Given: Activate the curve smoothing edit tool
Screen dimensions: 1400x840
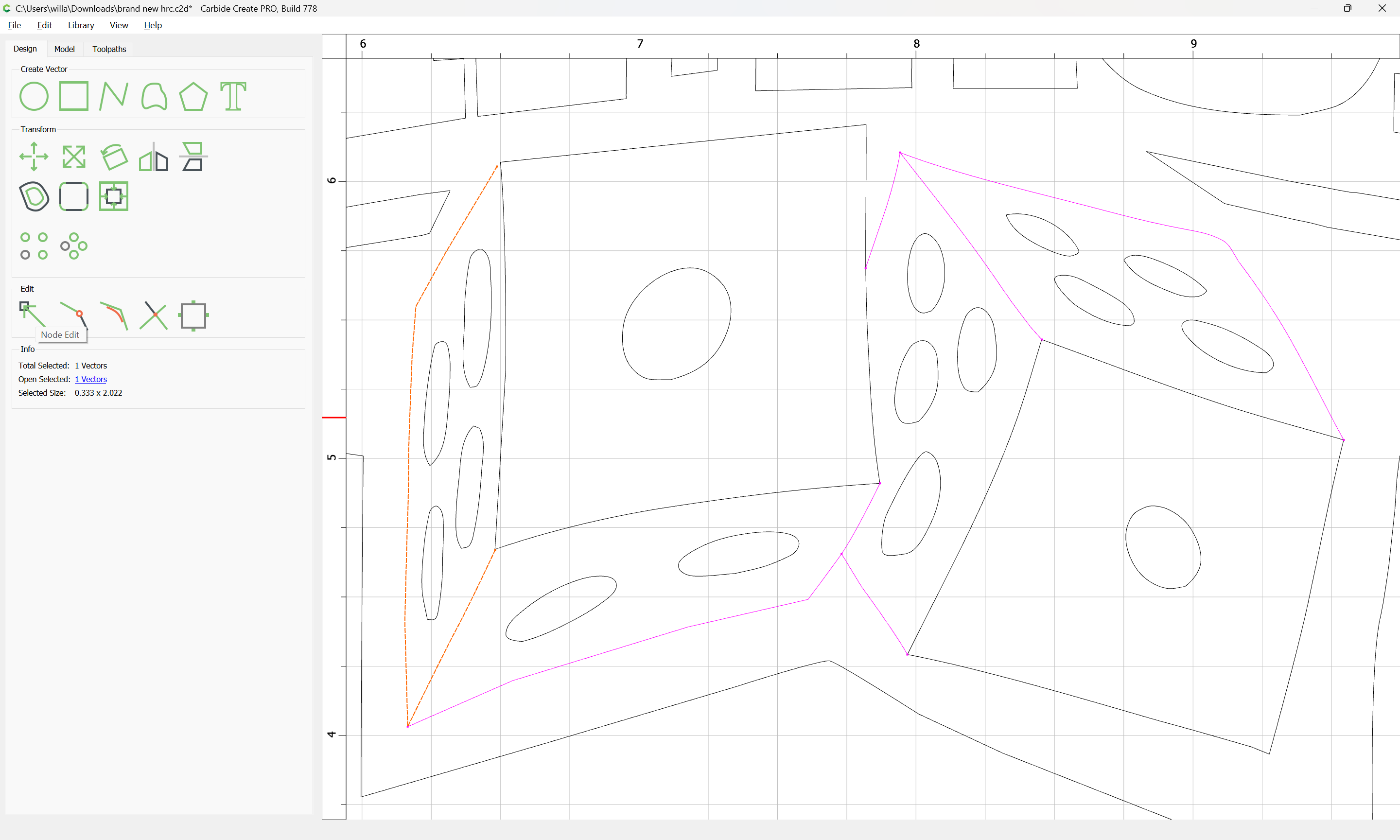Looking at the screenshot, I should click(114, 316).
